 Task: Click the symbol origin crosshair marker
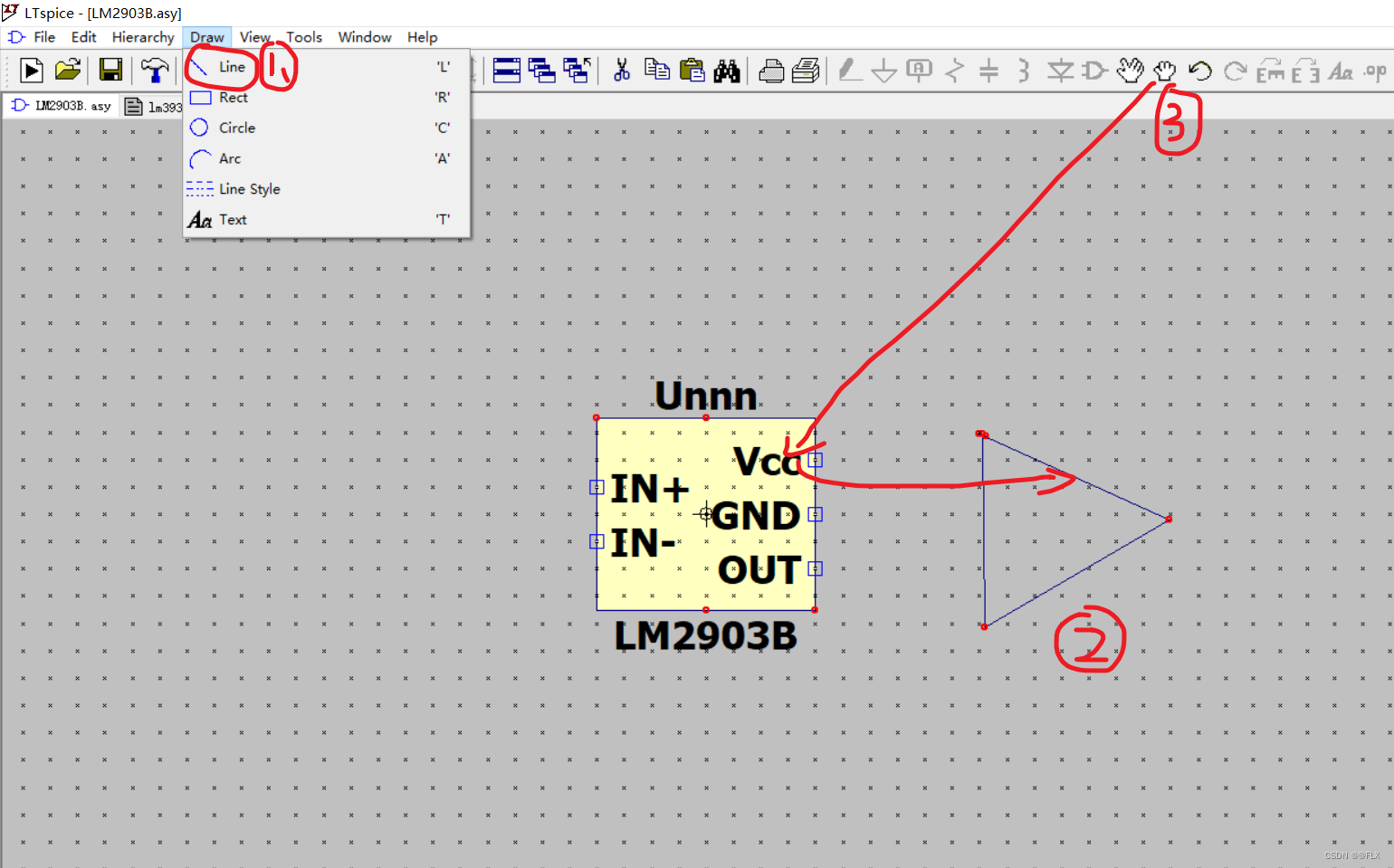tap(705, 514)
